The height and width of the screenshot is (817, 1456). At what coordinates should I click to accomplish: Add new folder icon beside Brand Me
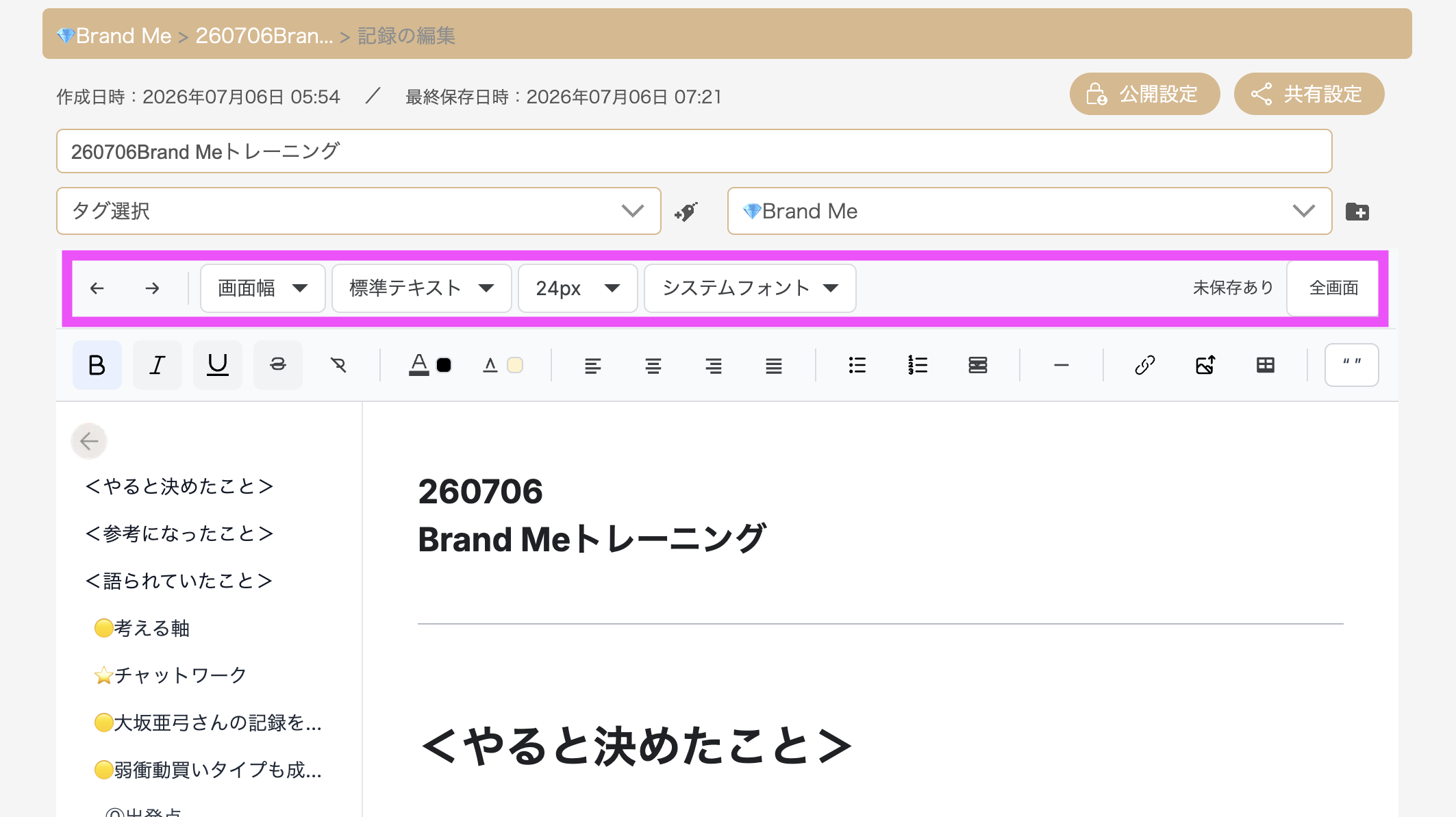pos(1357,212)
